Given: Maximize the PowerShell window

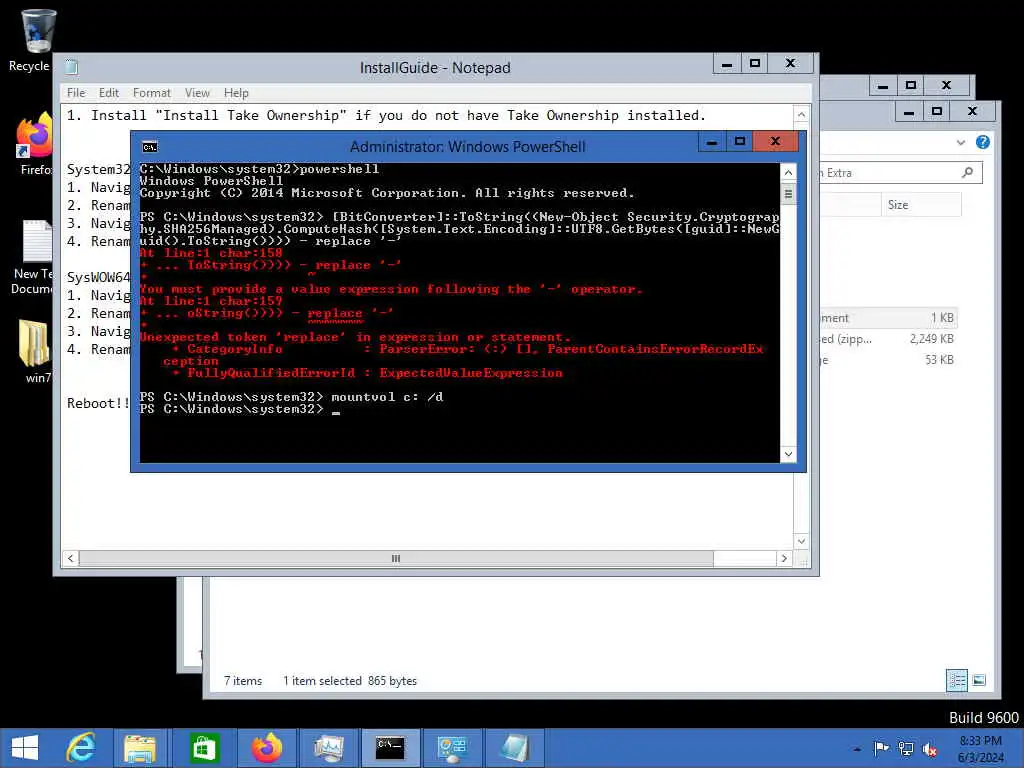Looking at the screenshot, I should click(x=739, y=141).
